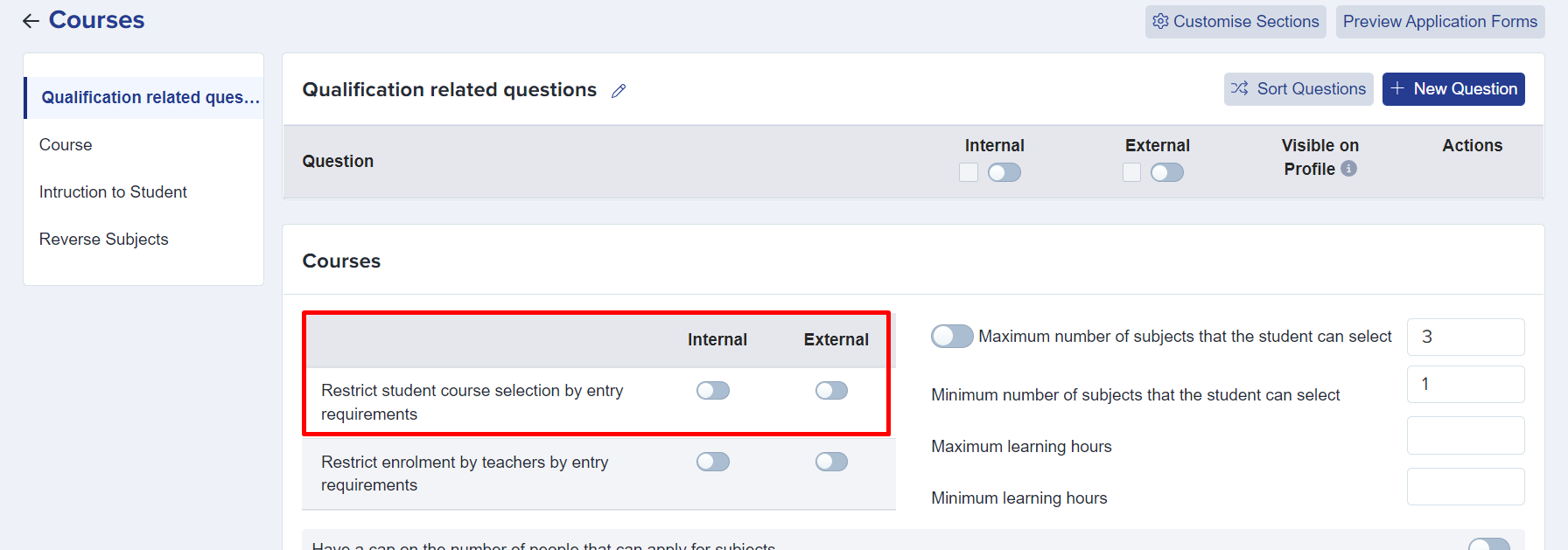Image resolution: width=1568 pixels, height=550 pixels.
Task: Click the Visible on Profile info icon
Action: click(x=1349, y=168)
